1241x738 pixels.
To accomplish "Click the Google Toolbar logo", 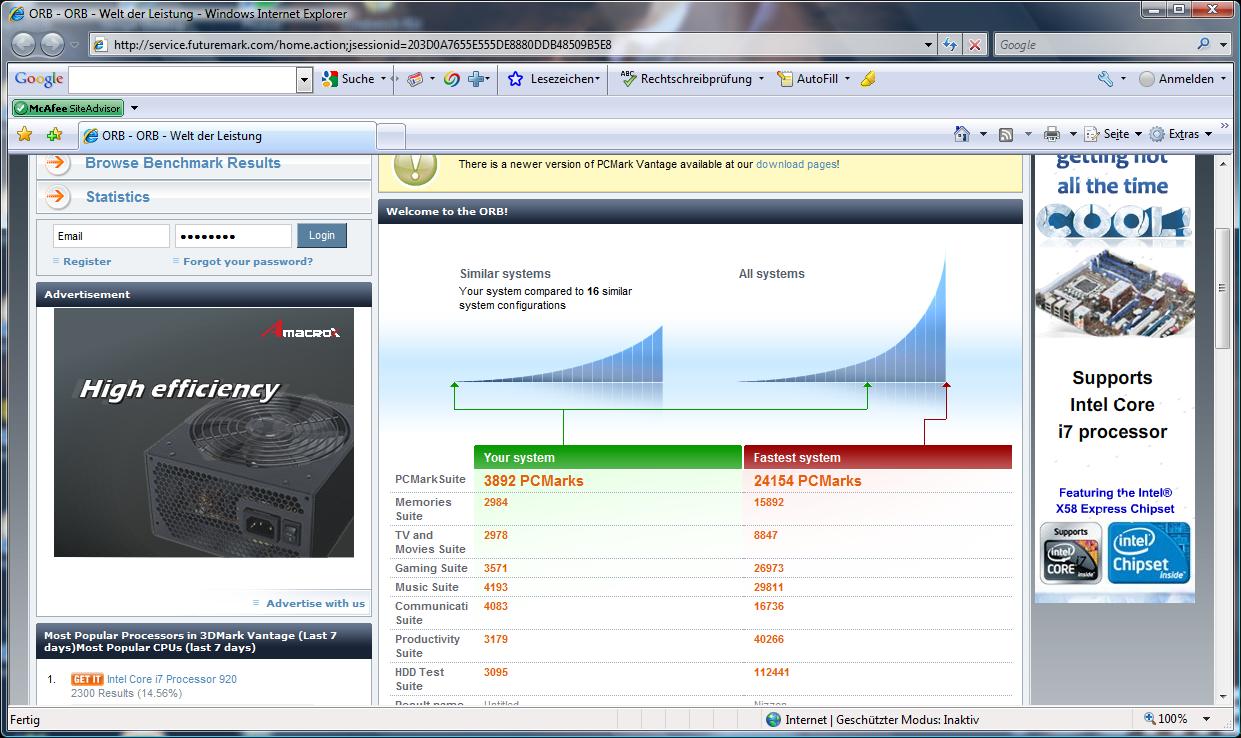I will [x=39, y=79].
